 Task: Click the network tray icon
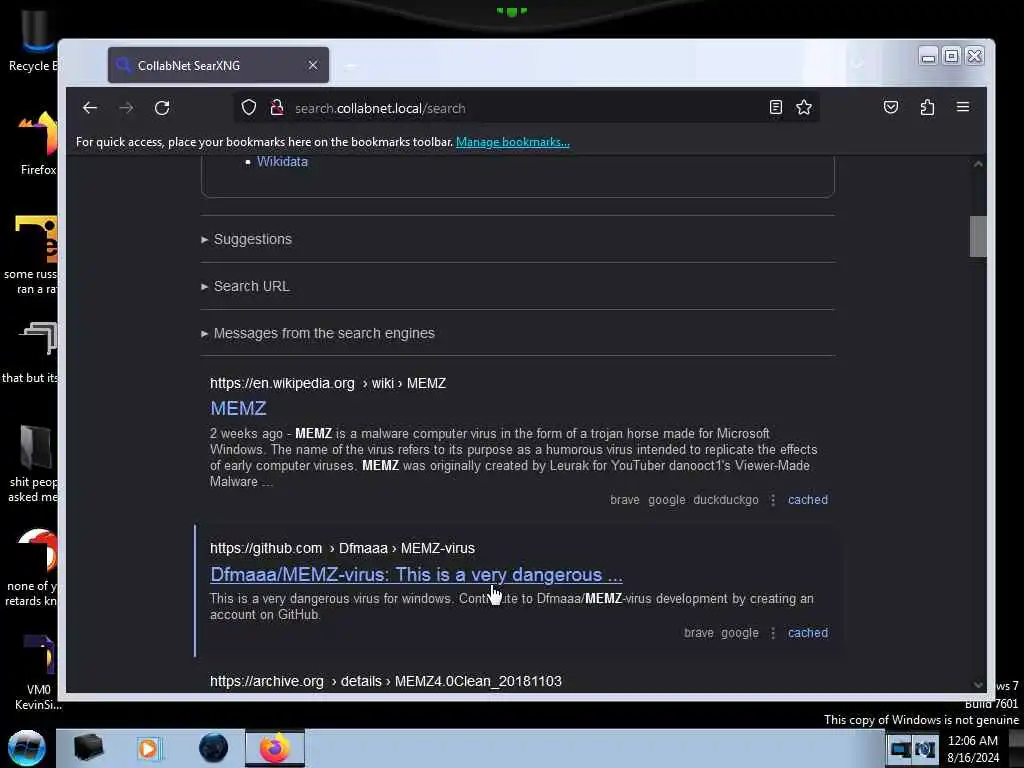tap(901, 749)
